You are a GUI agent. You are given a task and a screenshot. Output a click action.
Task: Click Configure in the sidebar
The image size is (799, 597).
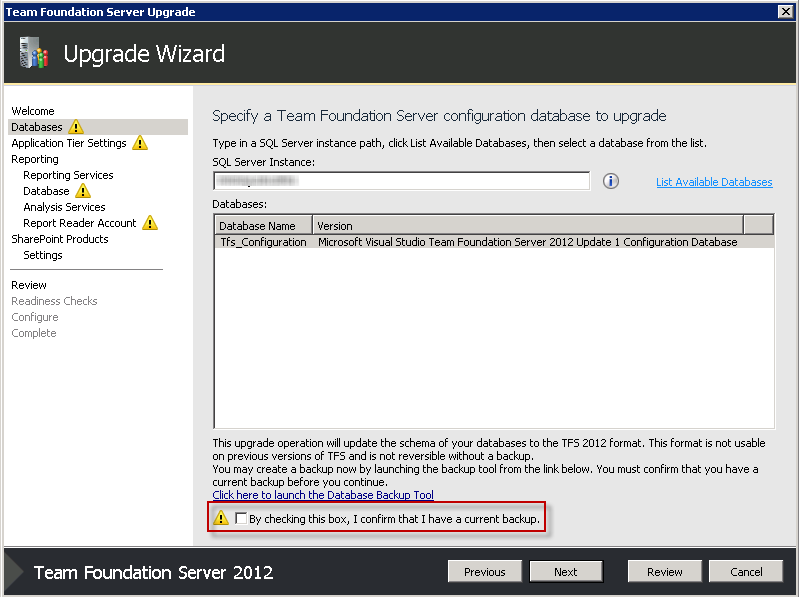click(x=35, y=317)
